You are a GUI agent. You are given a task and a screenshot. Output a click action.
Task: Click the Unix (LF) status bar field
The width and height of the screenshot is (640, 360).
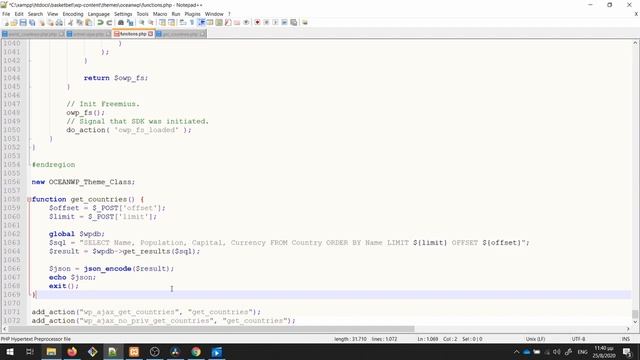pos(535,339)
